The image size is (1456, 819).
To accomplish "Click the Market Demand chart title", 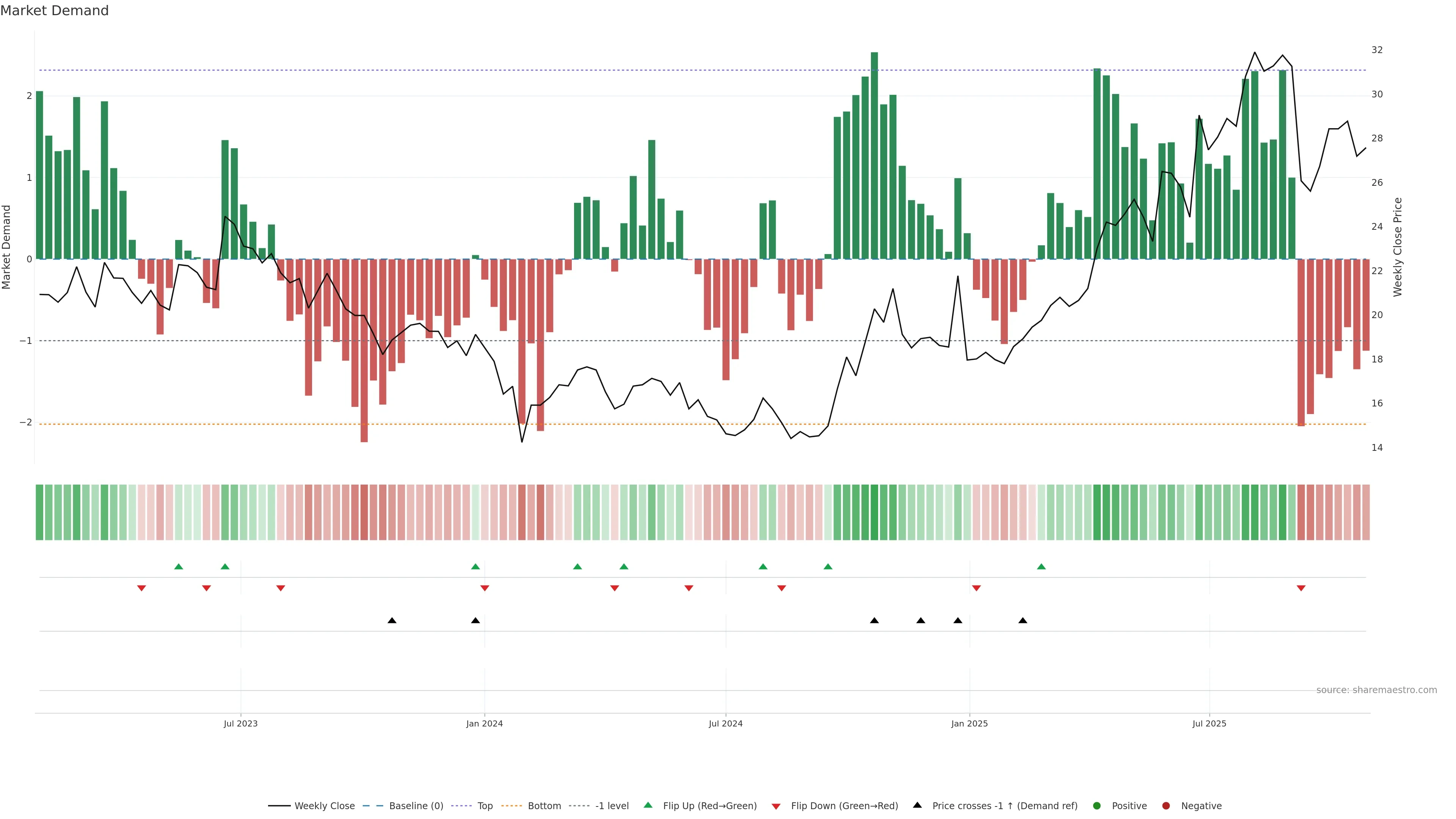I will 54,11.
